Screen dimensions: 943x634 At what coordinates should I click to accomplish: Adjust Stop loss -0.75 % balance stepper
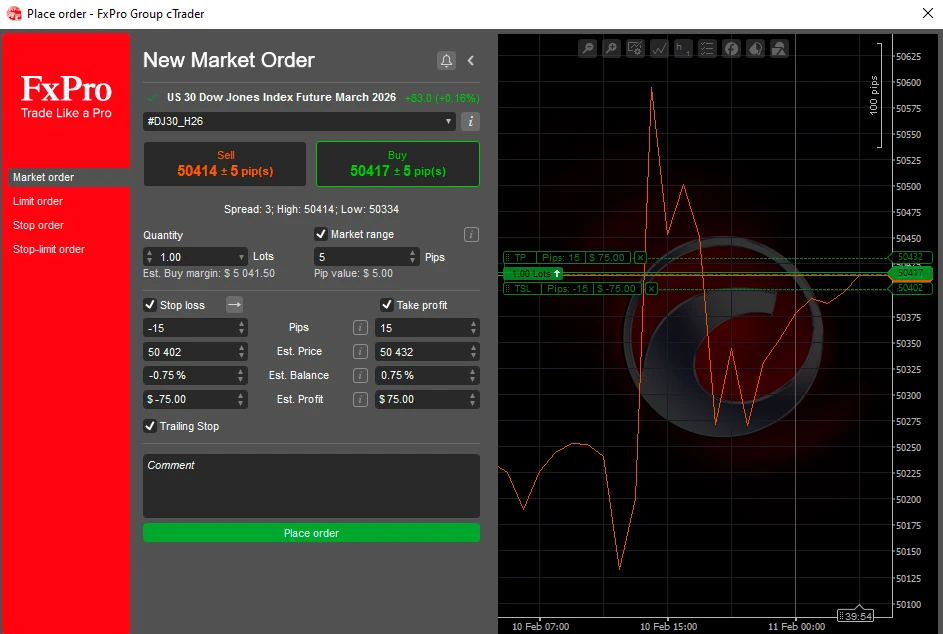coord(241,375)
